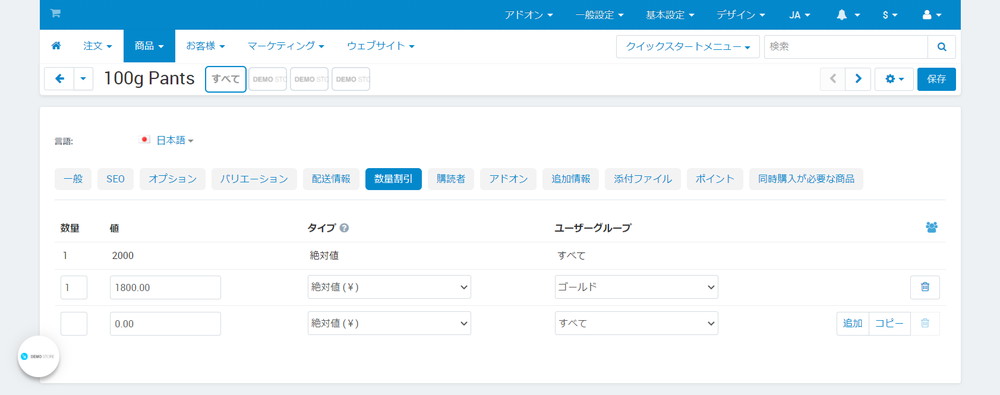This screenshot has width=1000, height=395.
Task: Open the shopping cart storefront icon
Action: 55,14
